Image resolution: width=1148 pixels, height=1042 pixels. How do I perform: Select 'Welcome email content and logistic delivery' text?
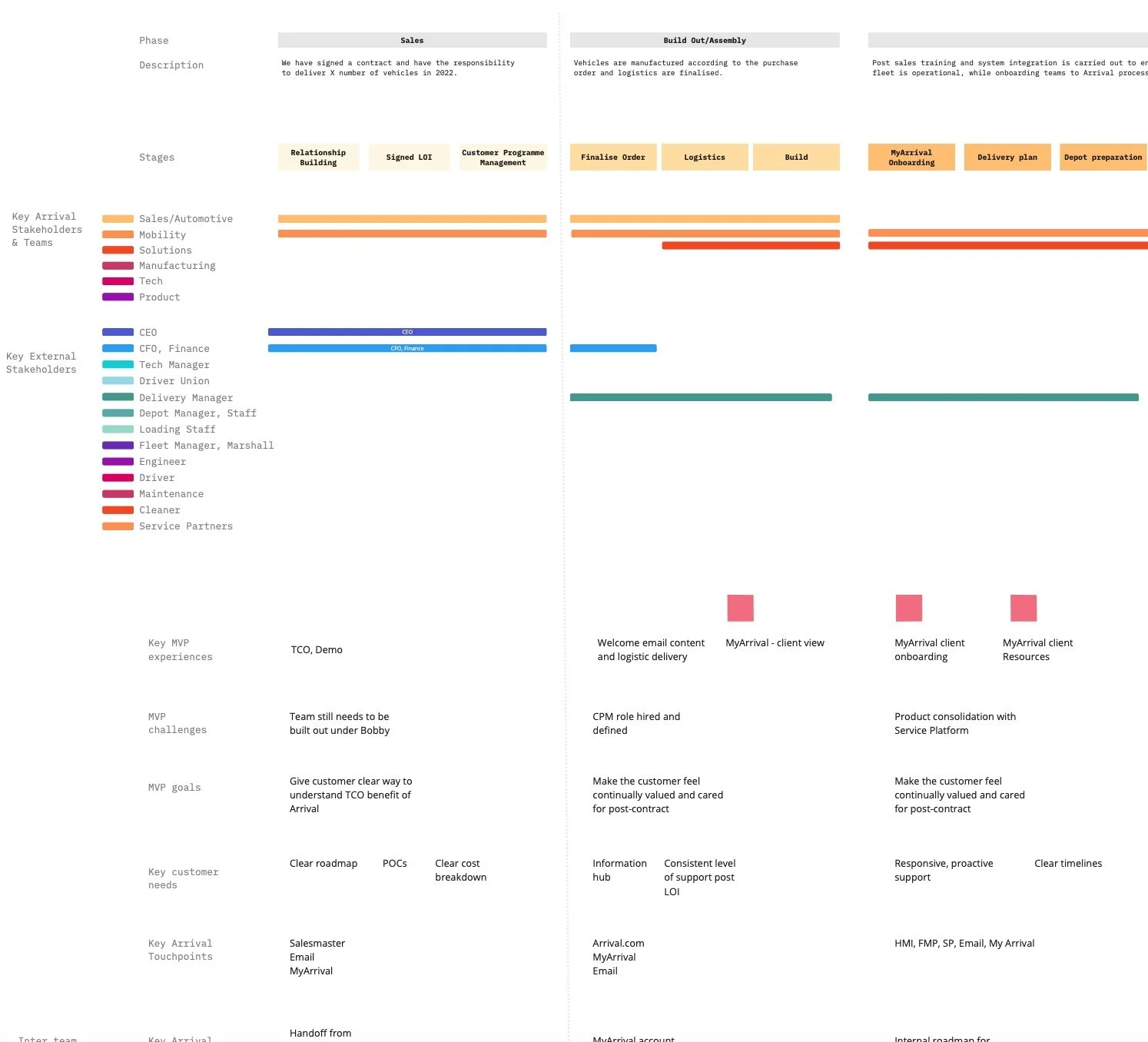651,650
